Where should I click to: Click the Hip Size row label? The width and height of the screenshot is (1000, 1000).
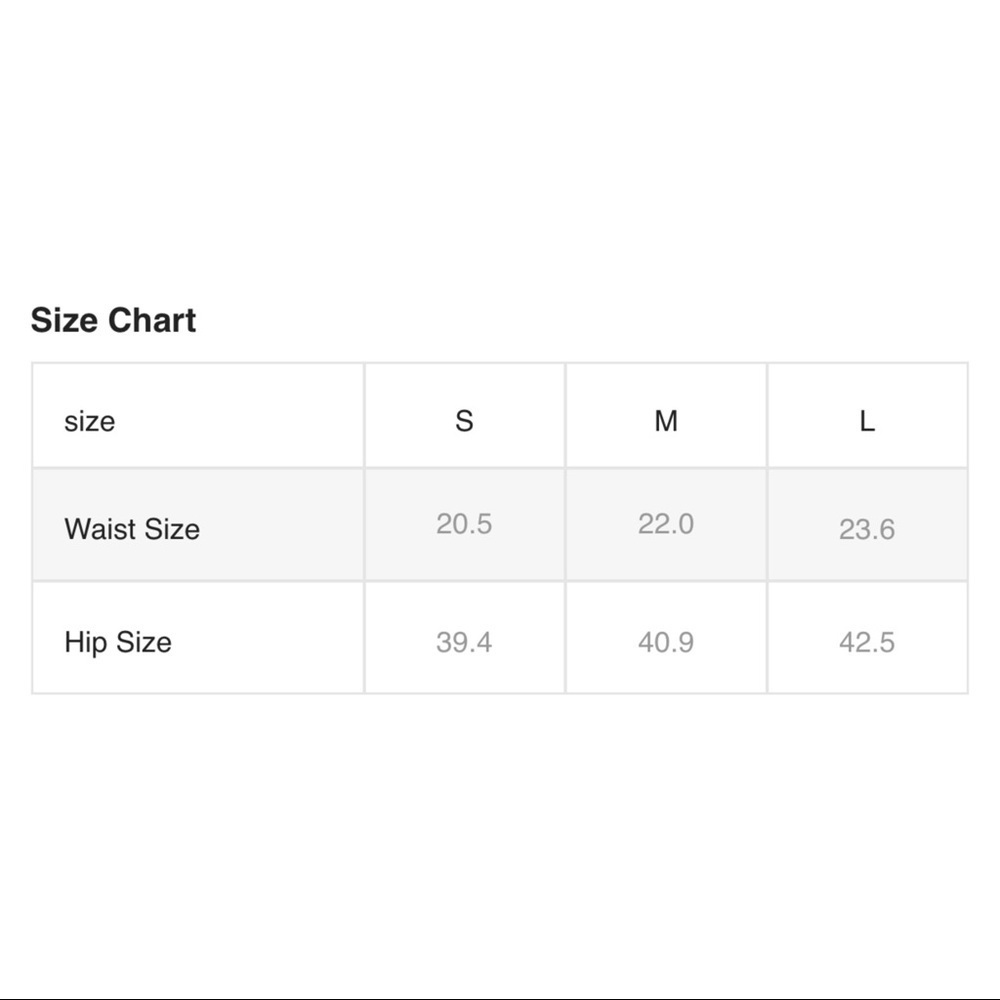(x=118, y=641)
